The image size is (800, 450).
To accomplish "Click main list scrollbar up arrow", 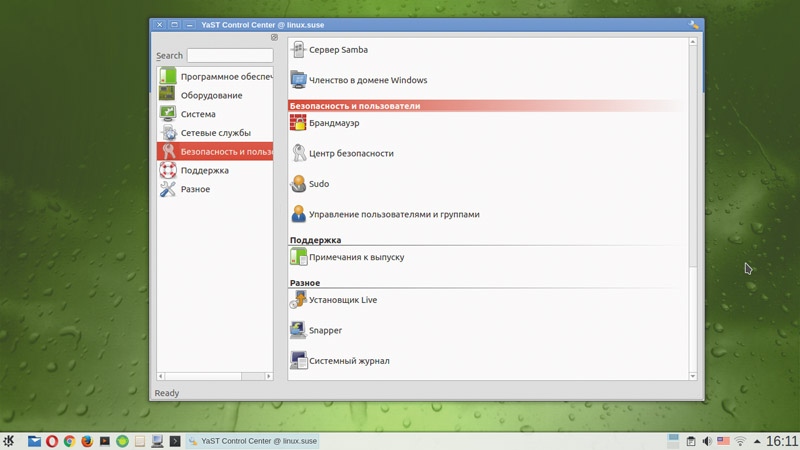I will [693, 42].
